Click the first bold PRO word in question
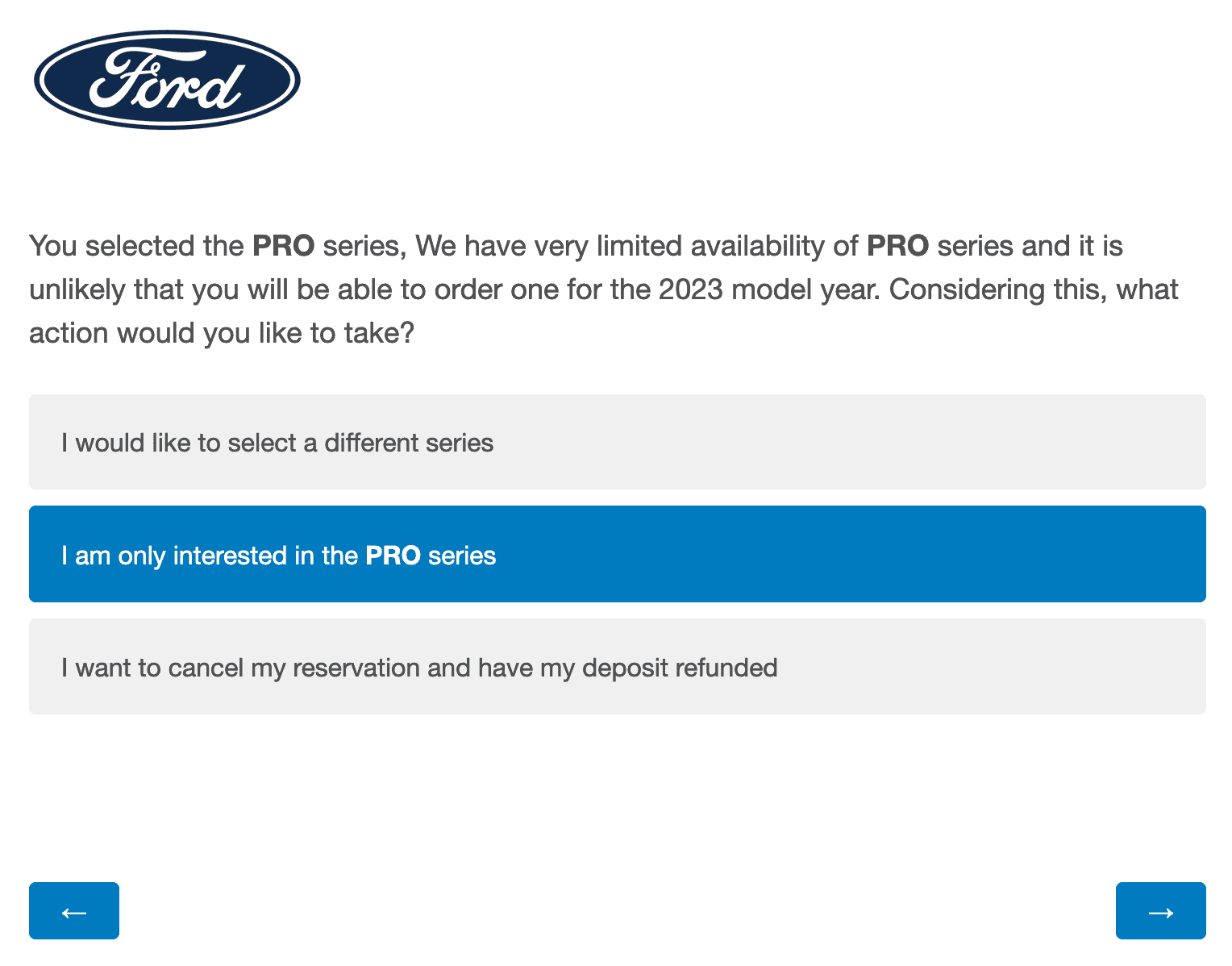1232x966 pixels. pyautogui.click(x=283, y=246)
